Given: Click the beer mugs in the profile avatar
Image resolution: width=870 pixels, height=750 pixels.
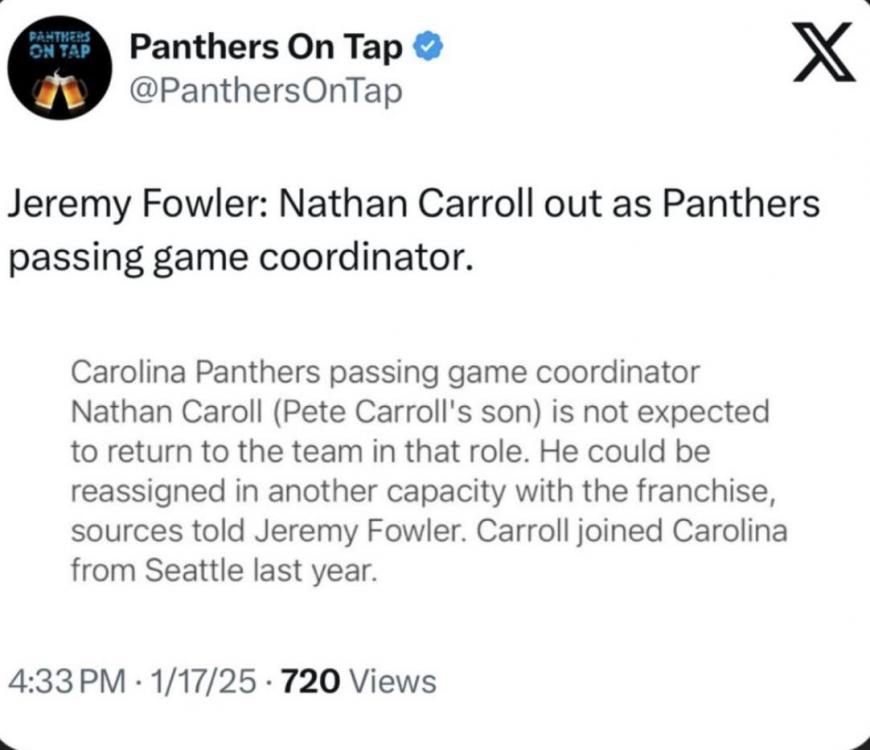Looking at the screenshot, I should [x=59, y=90].
